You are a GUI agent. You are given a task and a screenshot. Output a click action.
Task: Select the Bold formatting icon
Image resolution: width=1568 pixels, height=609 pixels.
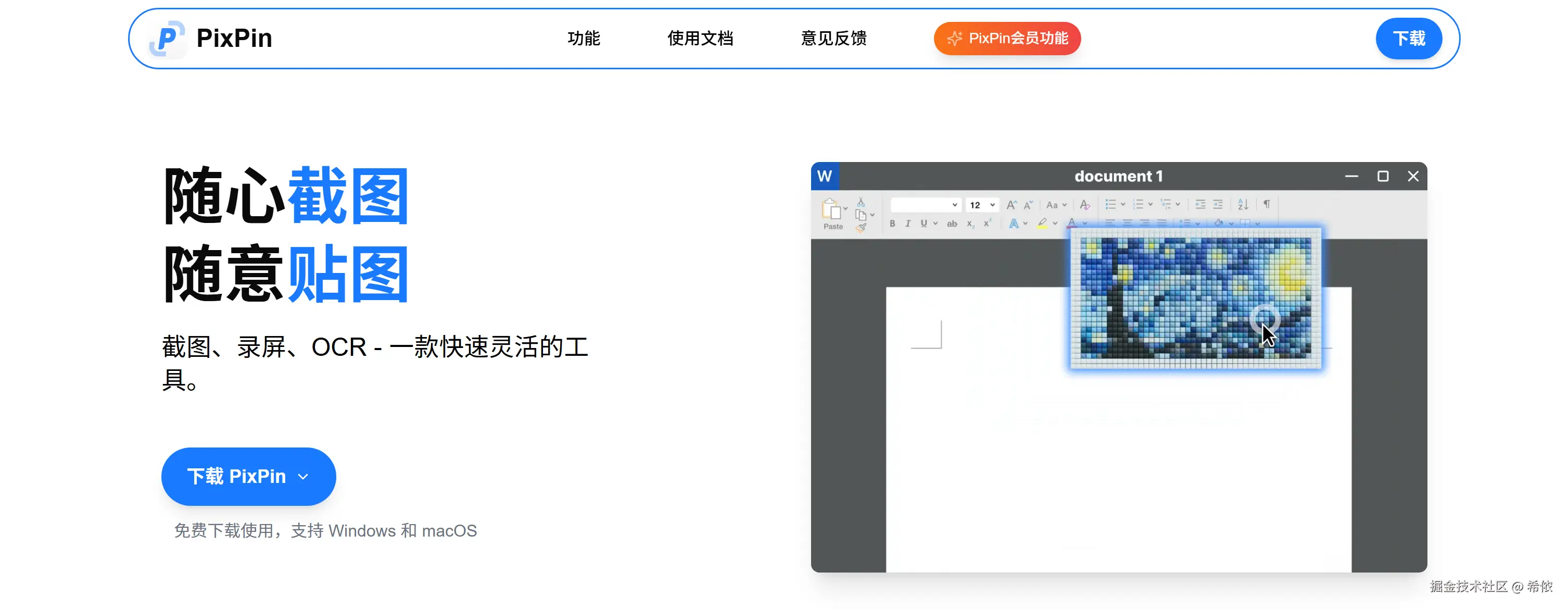point(892,223)
